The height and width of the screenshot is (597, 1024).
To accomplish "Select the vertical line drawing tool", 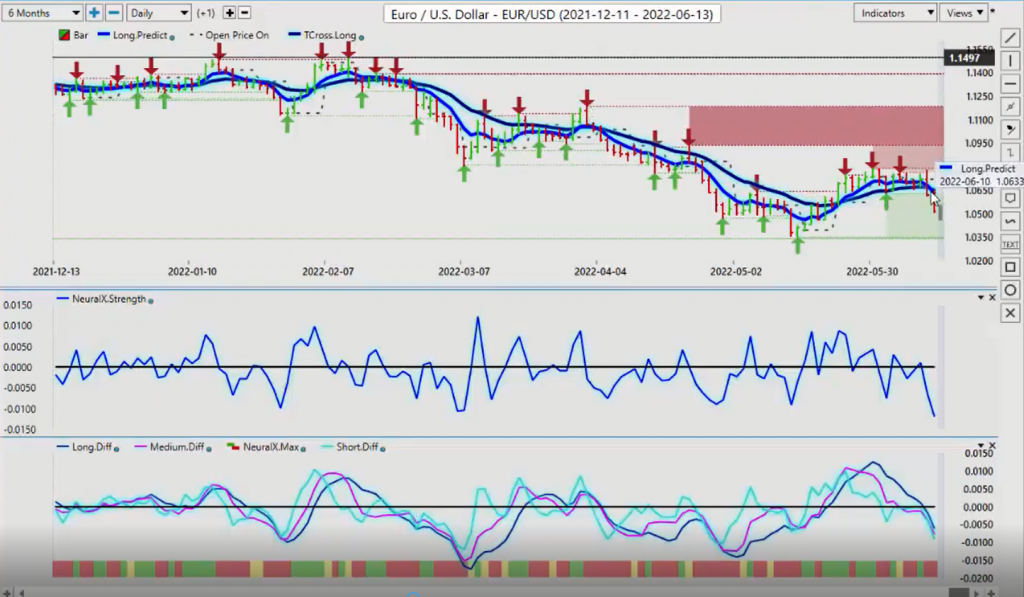I will (1010, 61).
